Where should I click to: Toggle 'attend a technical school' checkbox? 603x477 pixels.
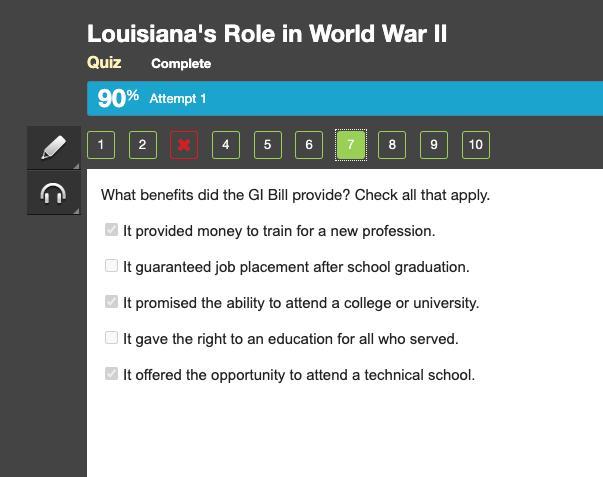111,374
